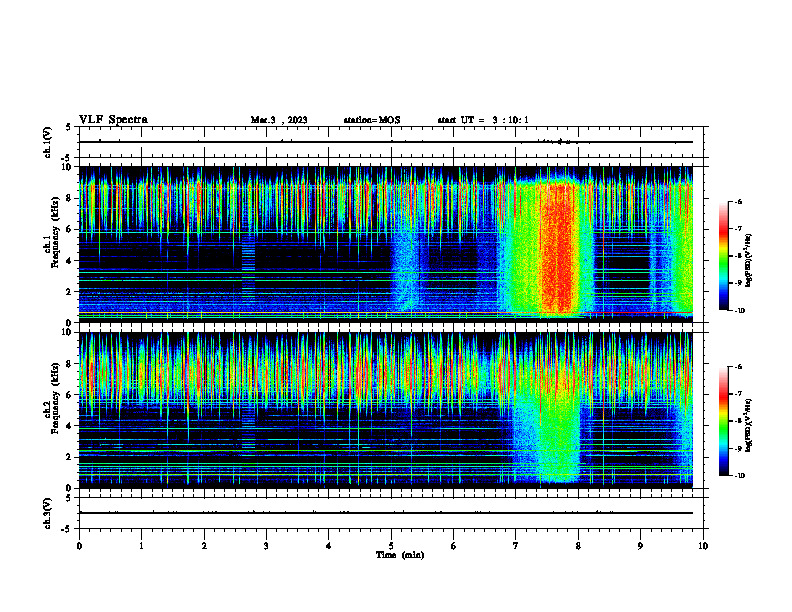Click the "VLF Spectra" title text
Screen dimensions: 792x612
(113, 120)
